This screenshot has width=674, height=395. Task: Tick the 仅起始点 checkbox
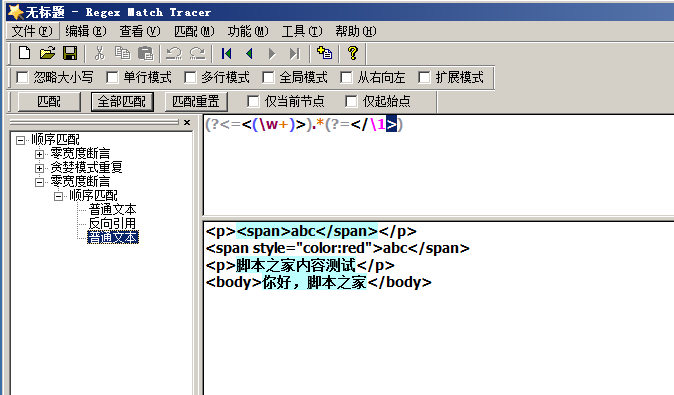click(x=351, y=101)
